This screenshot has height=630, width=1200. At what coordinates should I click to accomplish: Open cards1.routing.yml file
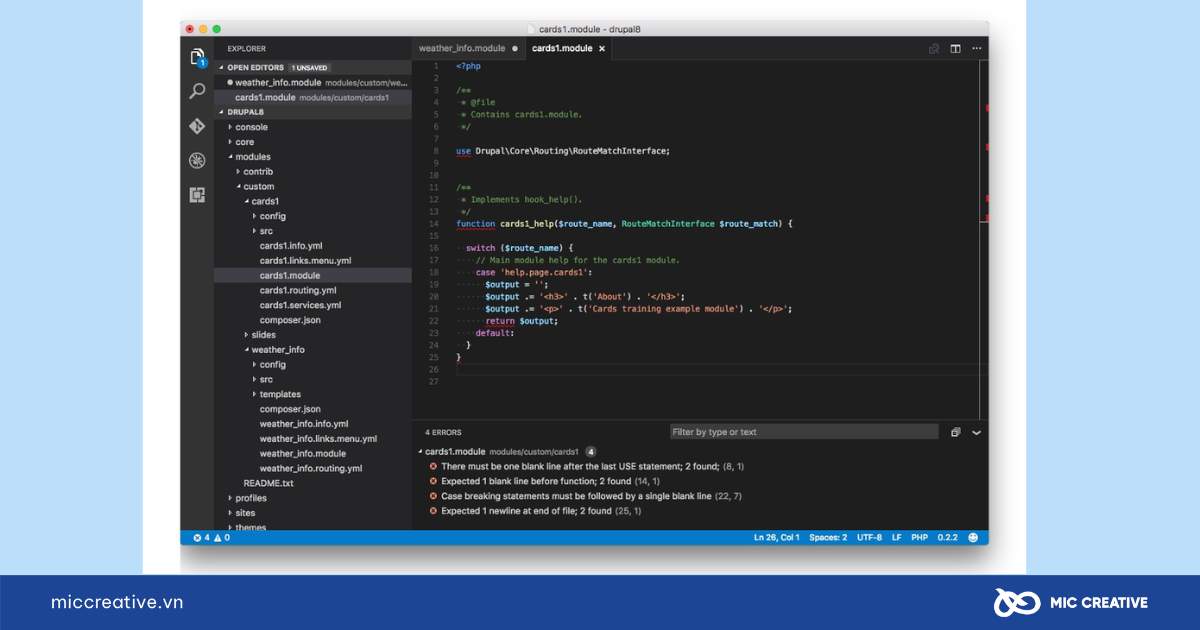pos(298,290)
